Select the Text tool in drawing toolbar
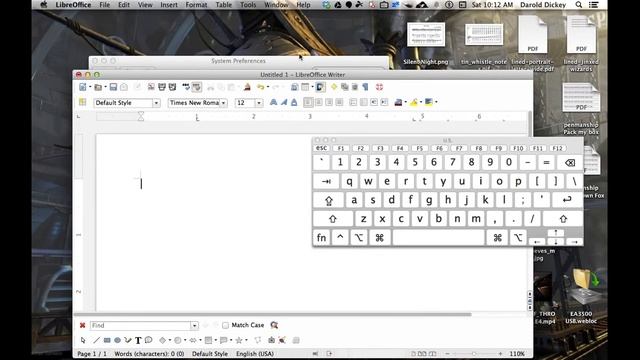The image size is (640, 360). [x=138, y=340]
